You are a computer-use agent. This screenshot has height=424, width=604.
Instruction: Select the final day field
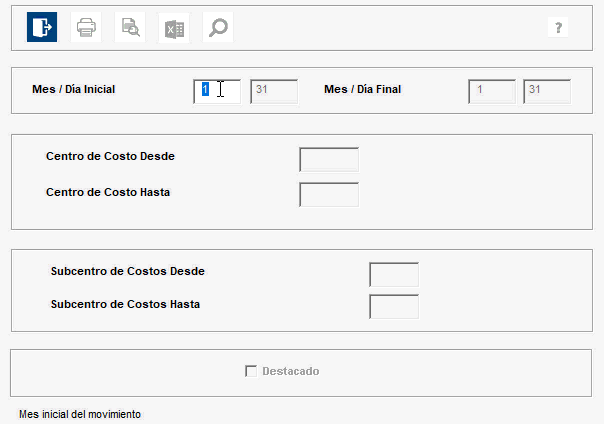pos(547,91)
